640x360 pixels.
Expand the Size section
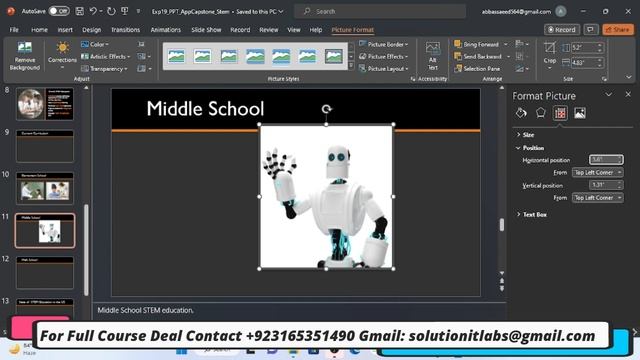tap(525, 135)
